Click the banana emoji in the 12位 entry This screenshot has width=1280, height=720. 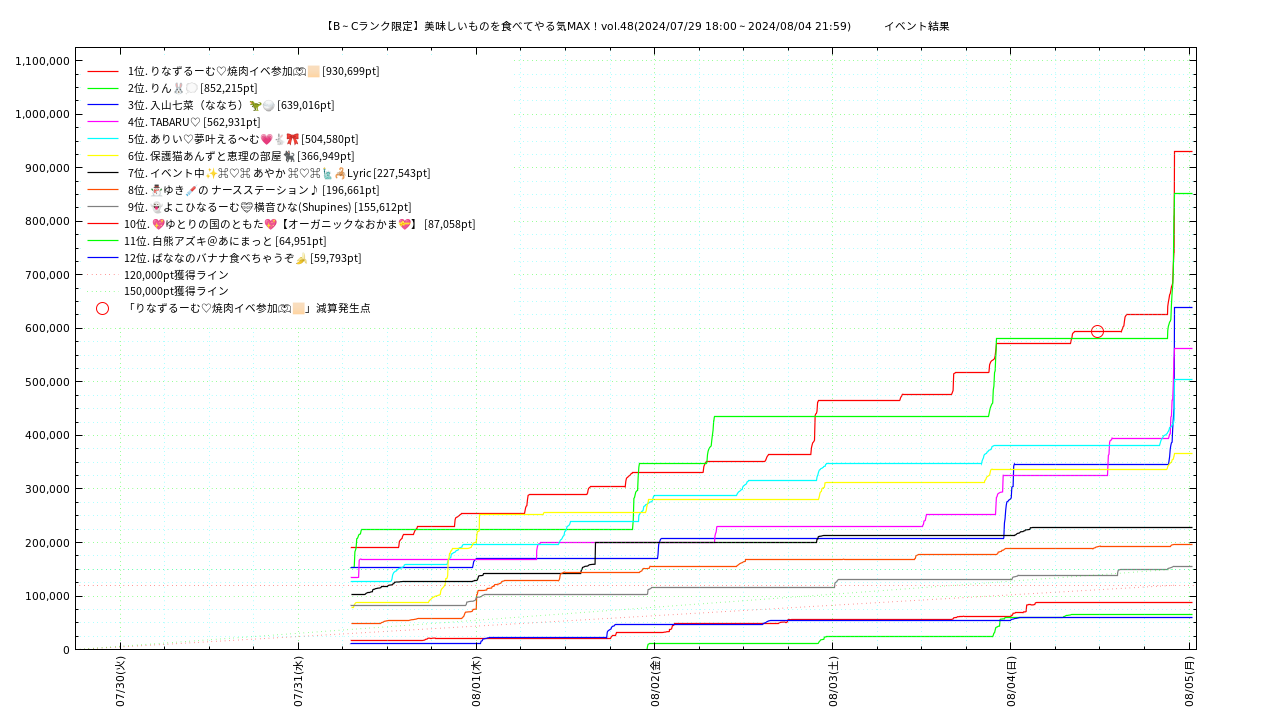pos(300,258)
